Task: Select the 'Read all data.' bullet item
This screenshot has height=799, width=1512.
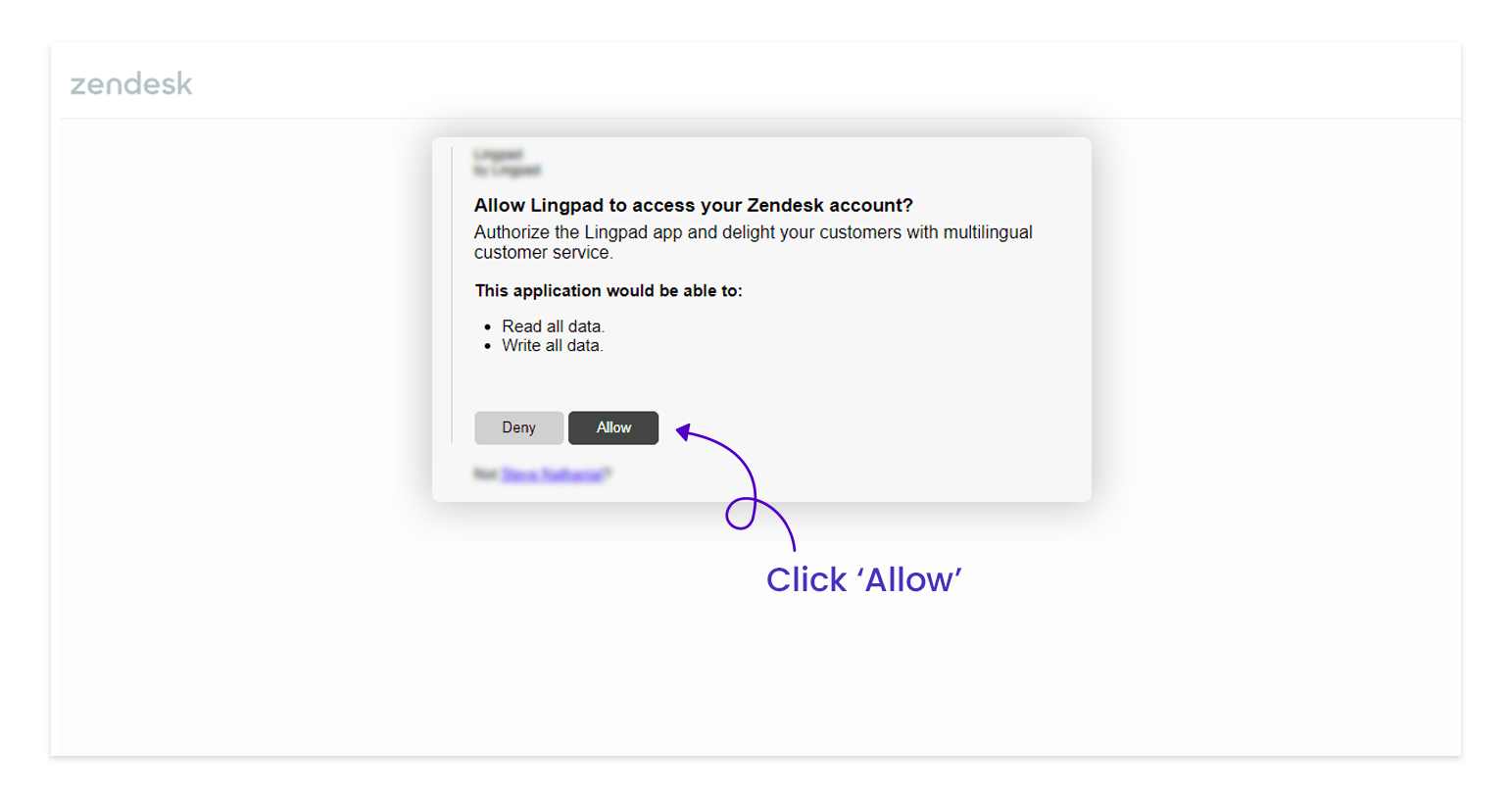Action: tap(553, 326)
